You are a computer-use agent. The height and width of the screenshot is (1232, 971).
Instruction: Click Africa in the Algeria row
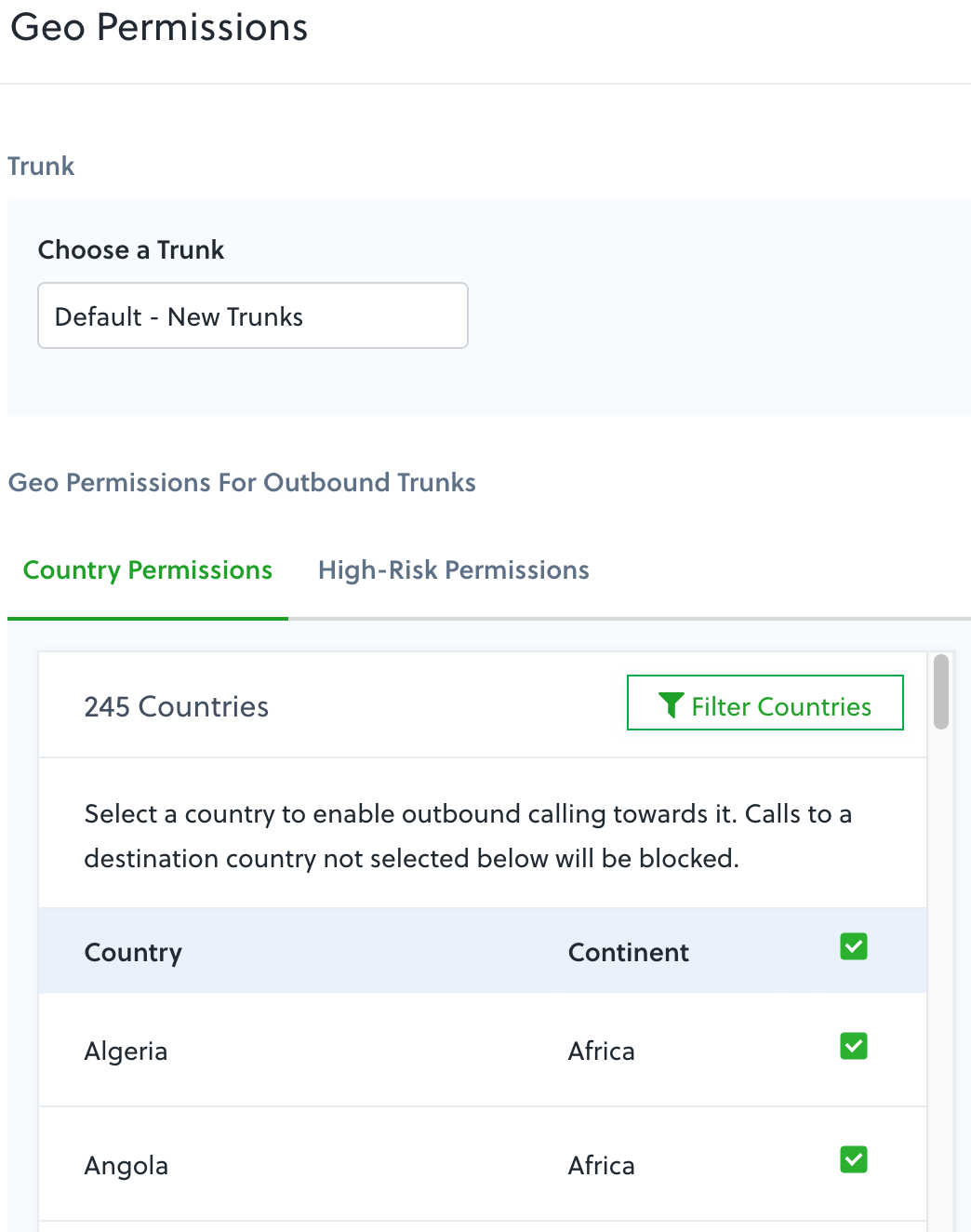coord(601,1051)
